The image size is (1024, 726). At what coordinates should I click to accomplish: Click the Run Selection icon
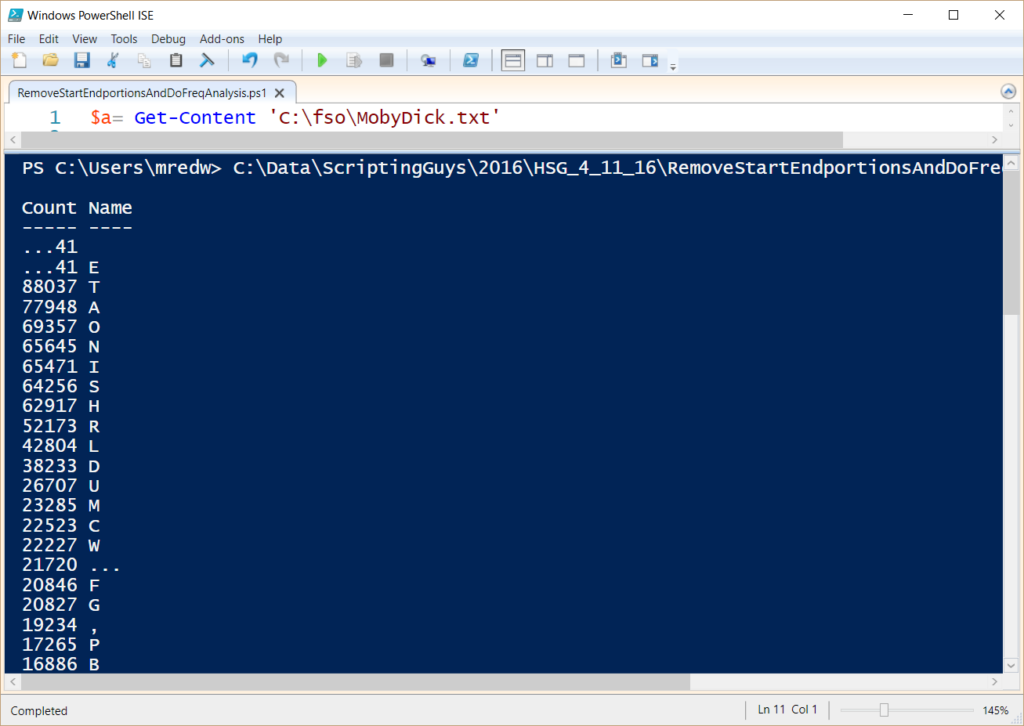354,61
